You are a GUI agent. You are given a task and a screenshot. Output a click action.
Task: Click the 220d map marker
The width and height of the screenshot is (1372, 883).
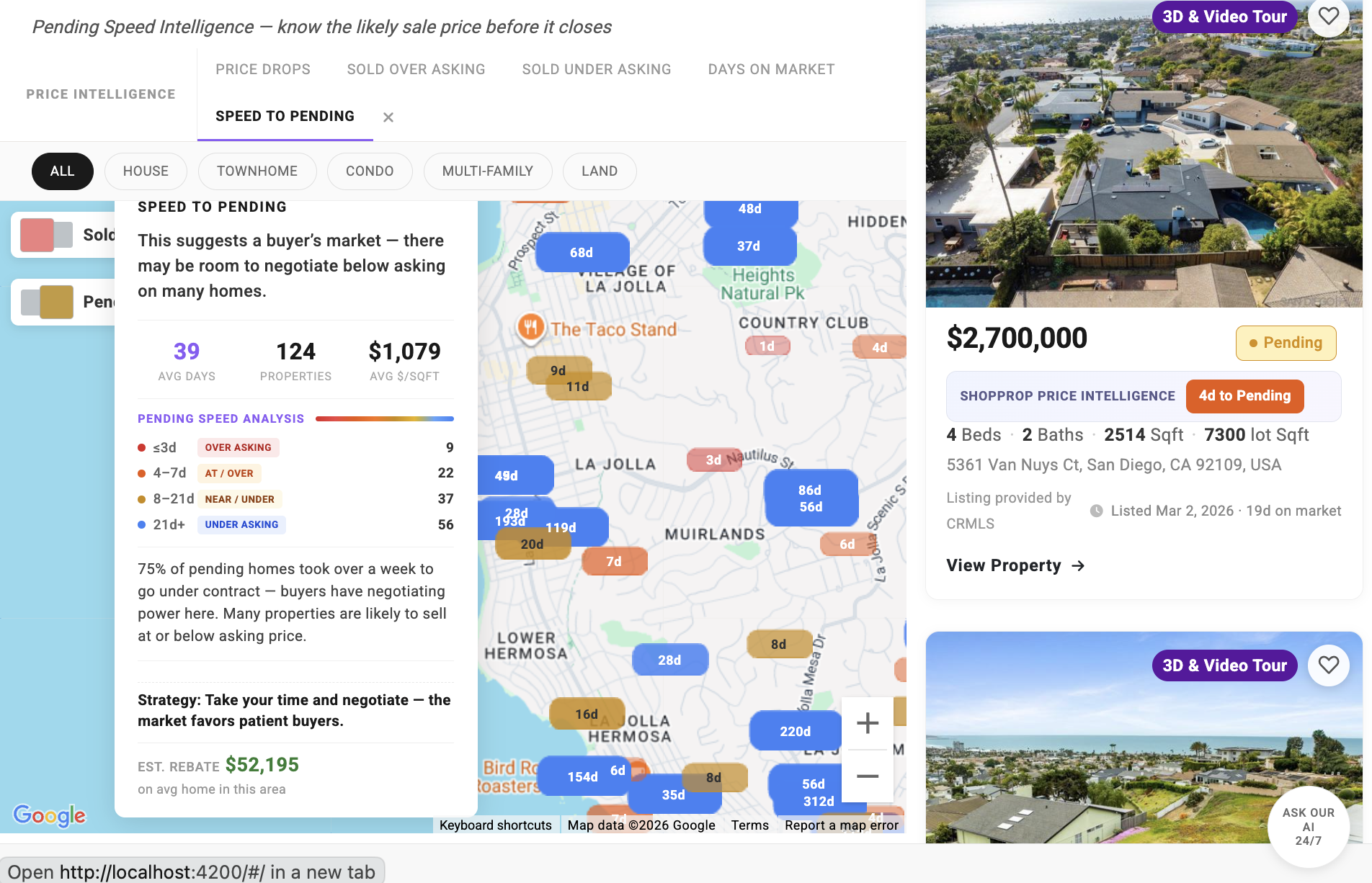(796, 731)
